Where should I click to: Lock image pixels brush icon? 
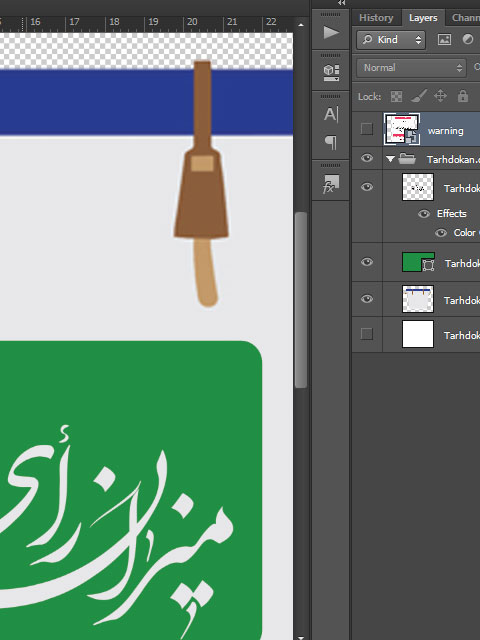click(419, 96)
